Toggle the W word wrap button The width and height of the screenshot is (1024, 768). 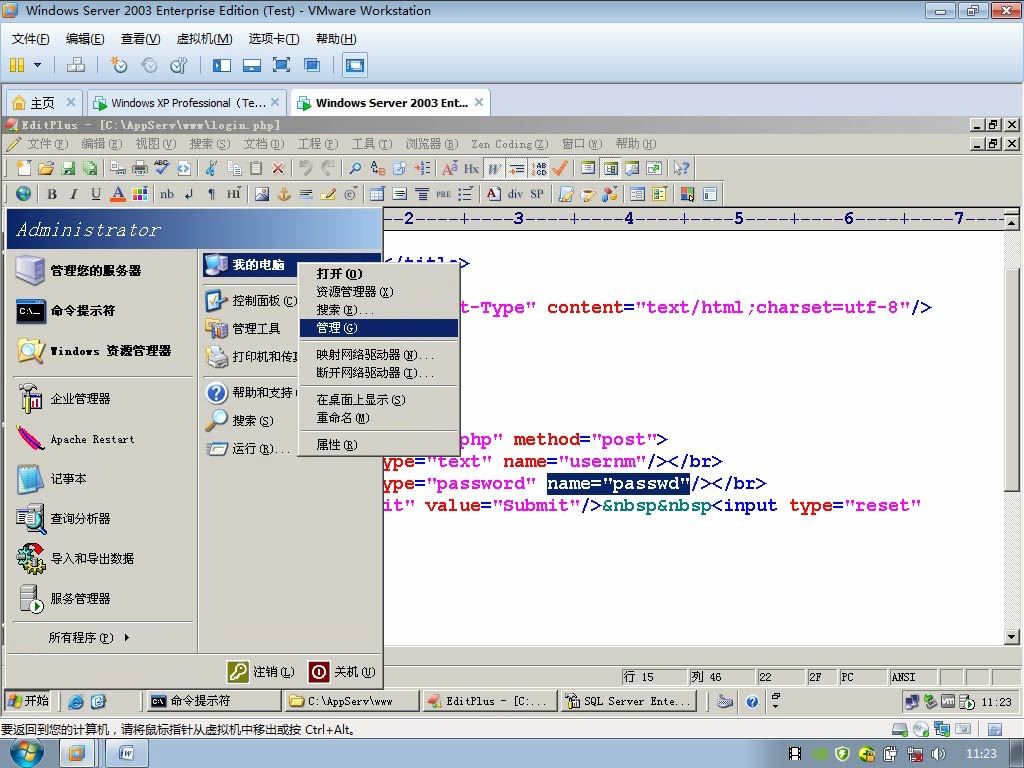click(x=494, y=168)
